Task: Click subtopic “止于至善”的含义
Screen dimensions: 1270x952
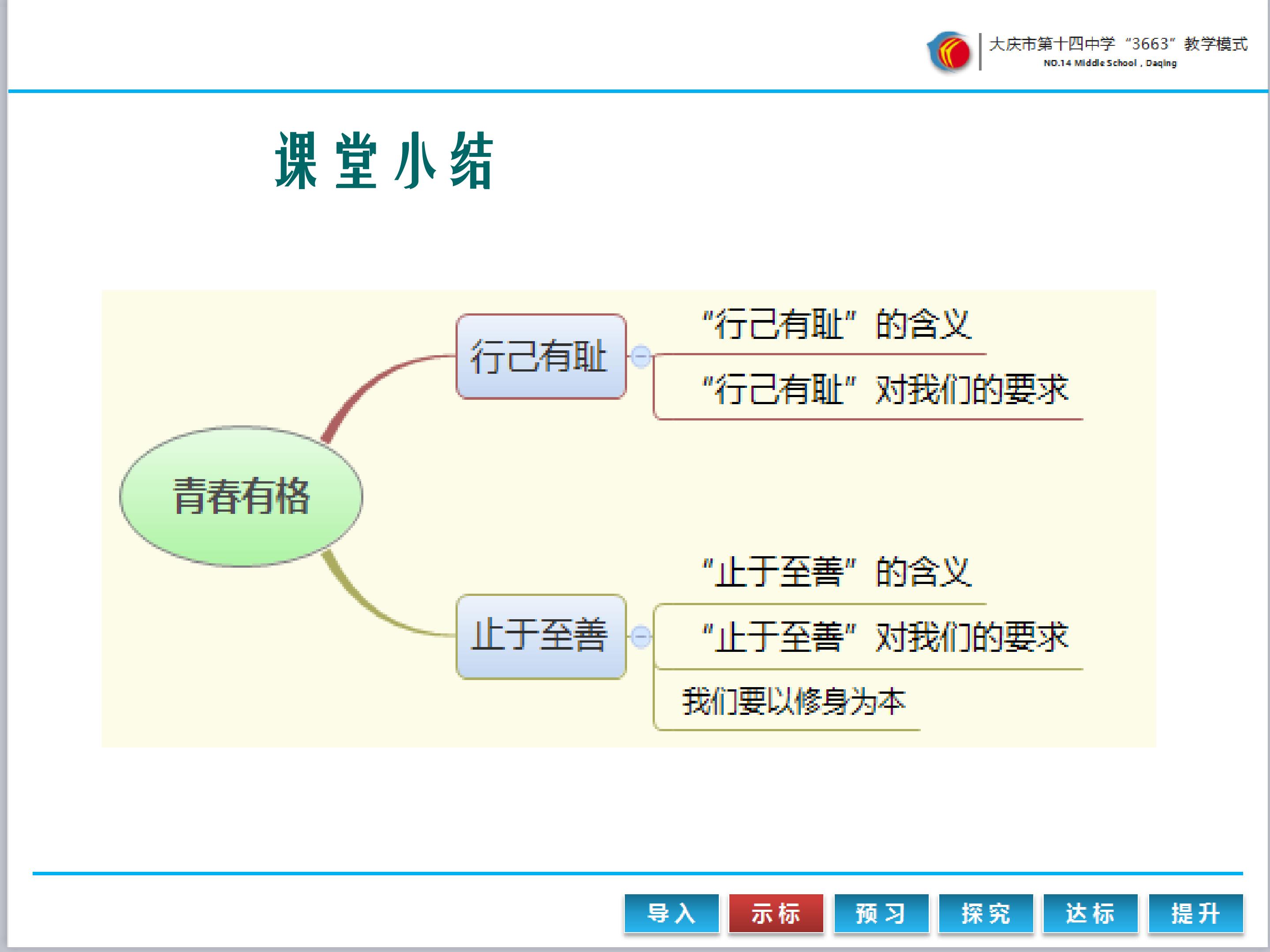Action: click(837, 572)
